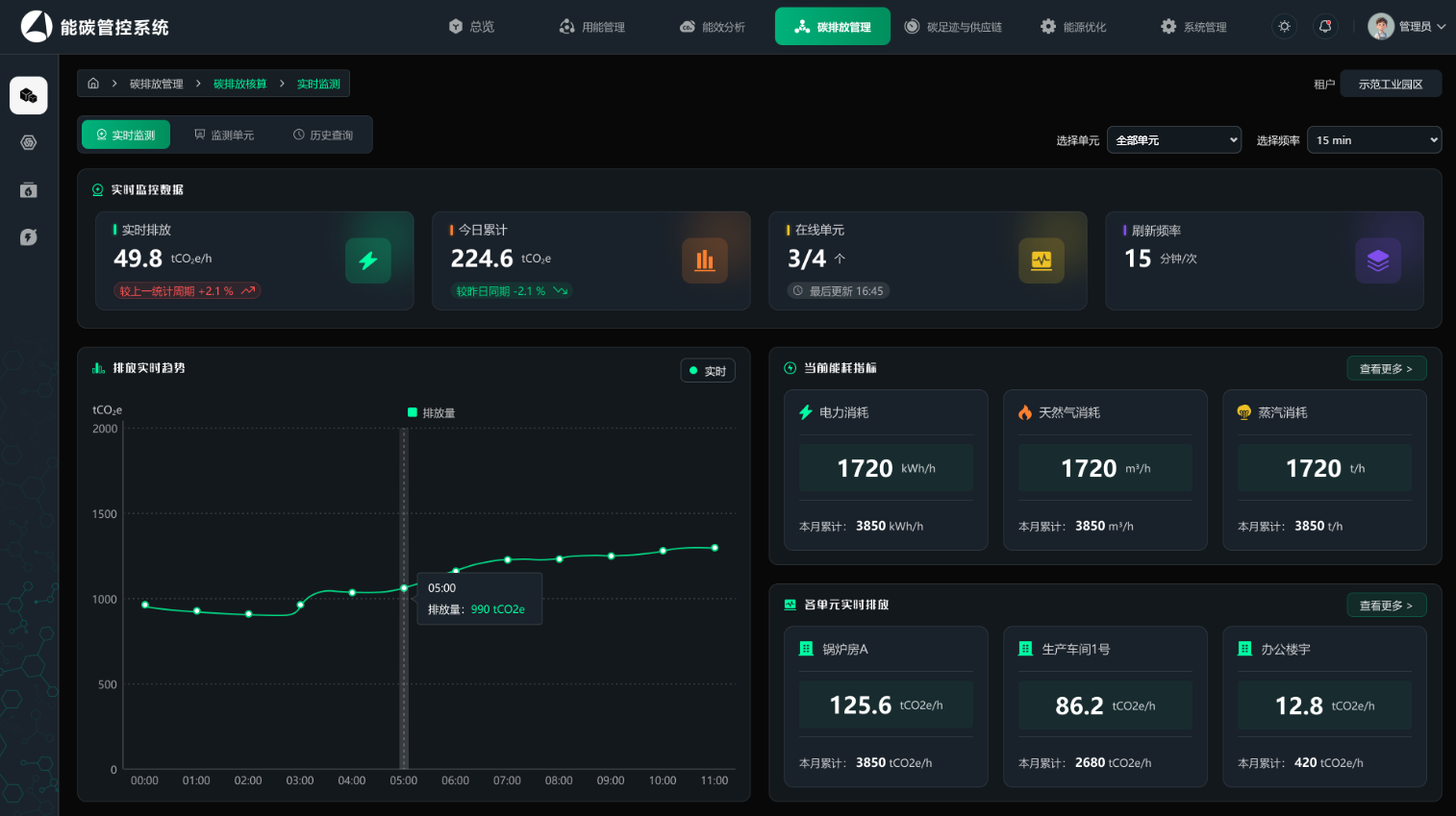Click 查看更多 in 各单元实时排放 panel
This screenshot has width=1456, height=816.
pos(1386,606)
